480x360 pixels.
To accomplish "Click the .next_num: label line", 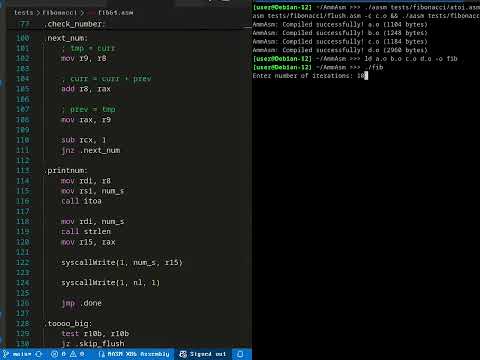I will tap(66, 38).
